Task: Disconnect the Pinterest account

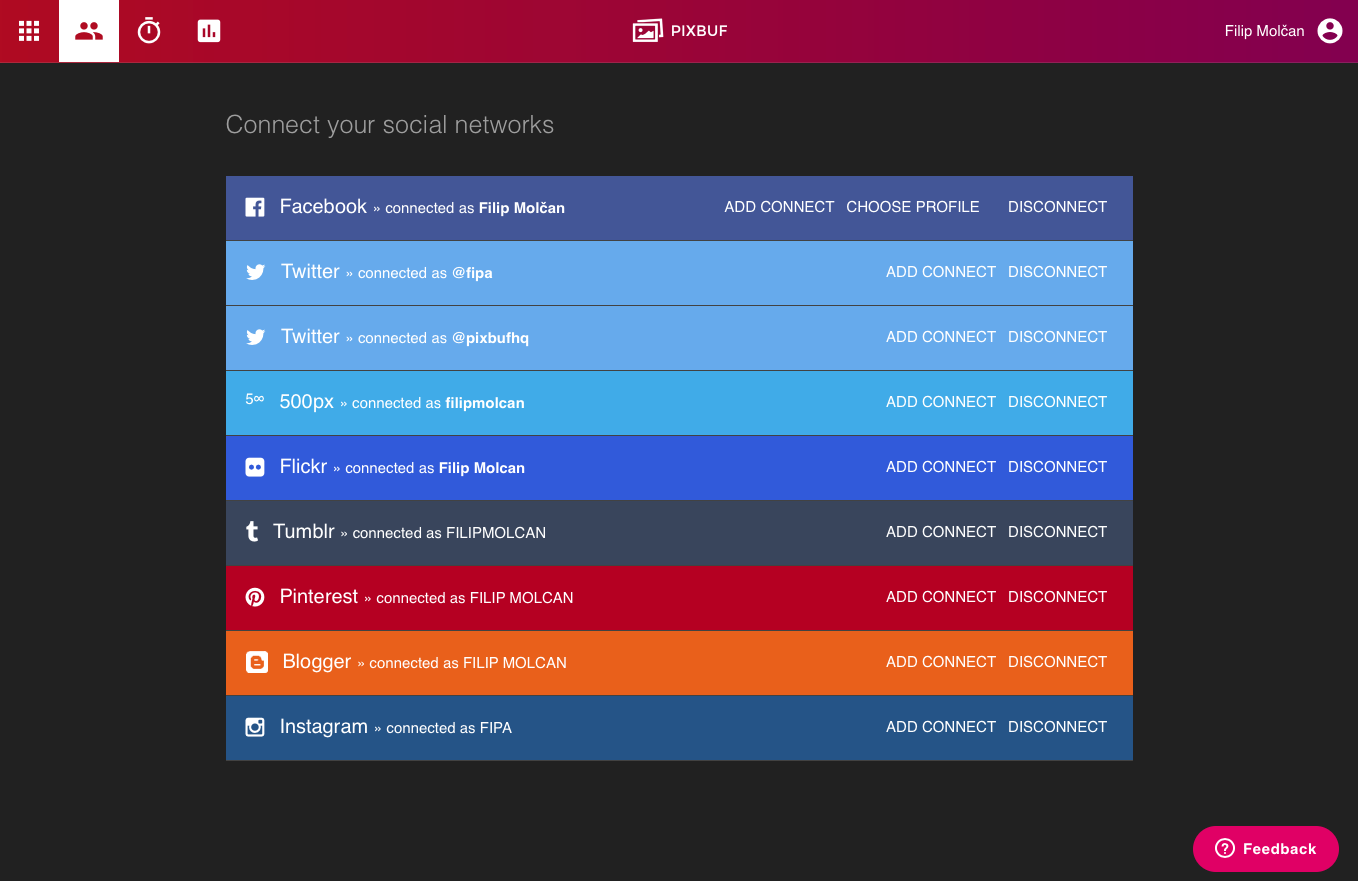Action: click(x=1057, y=597)
